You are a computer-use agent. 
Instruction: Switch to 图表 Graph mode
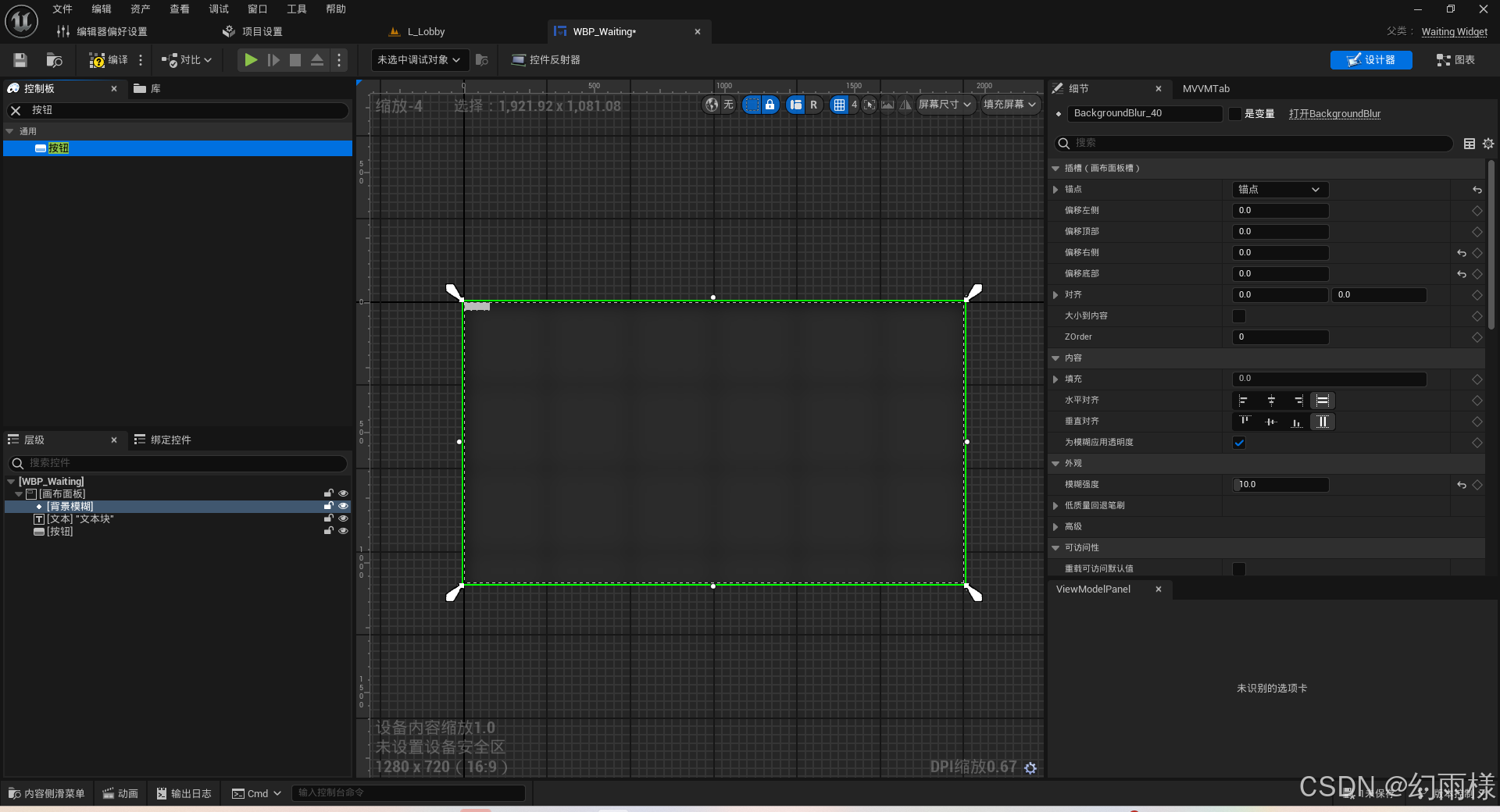[1455, 60]
